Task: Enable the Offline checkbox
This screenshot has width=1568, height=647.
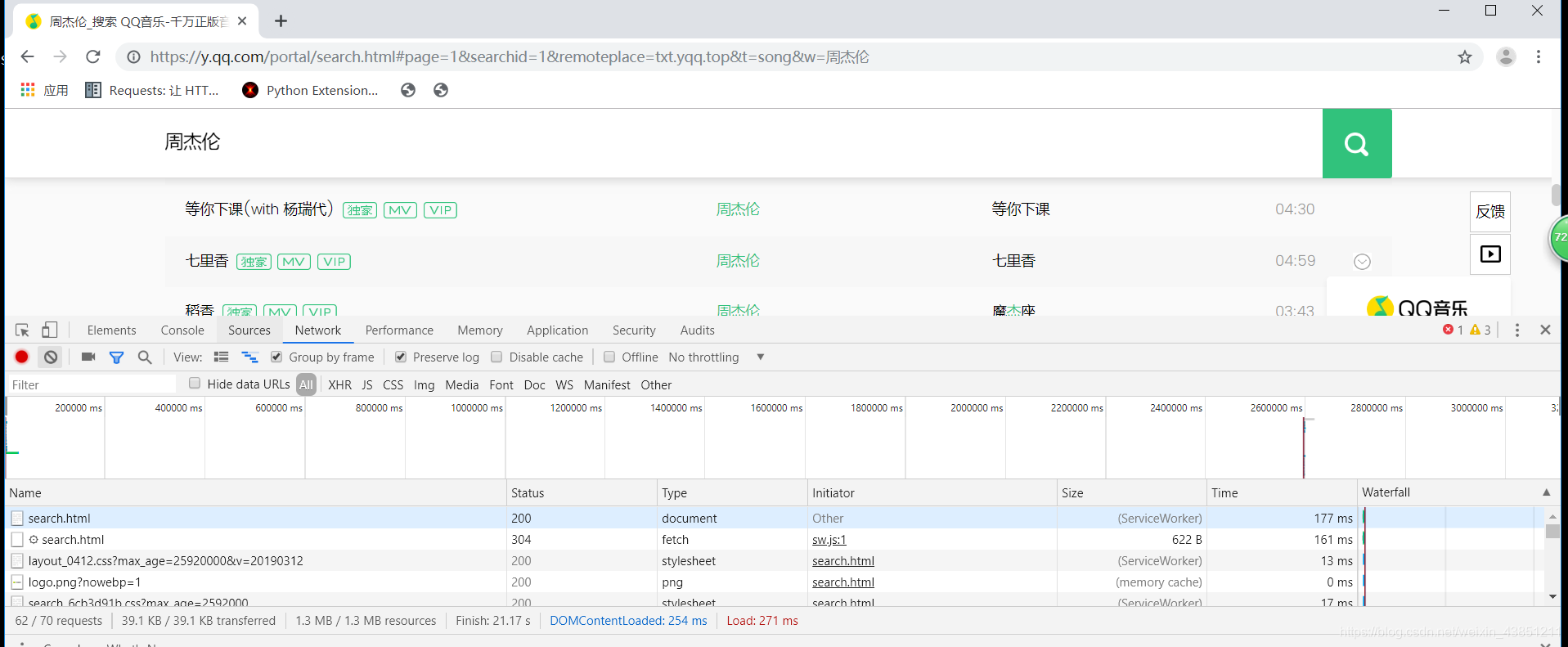Action: point(609,357)
